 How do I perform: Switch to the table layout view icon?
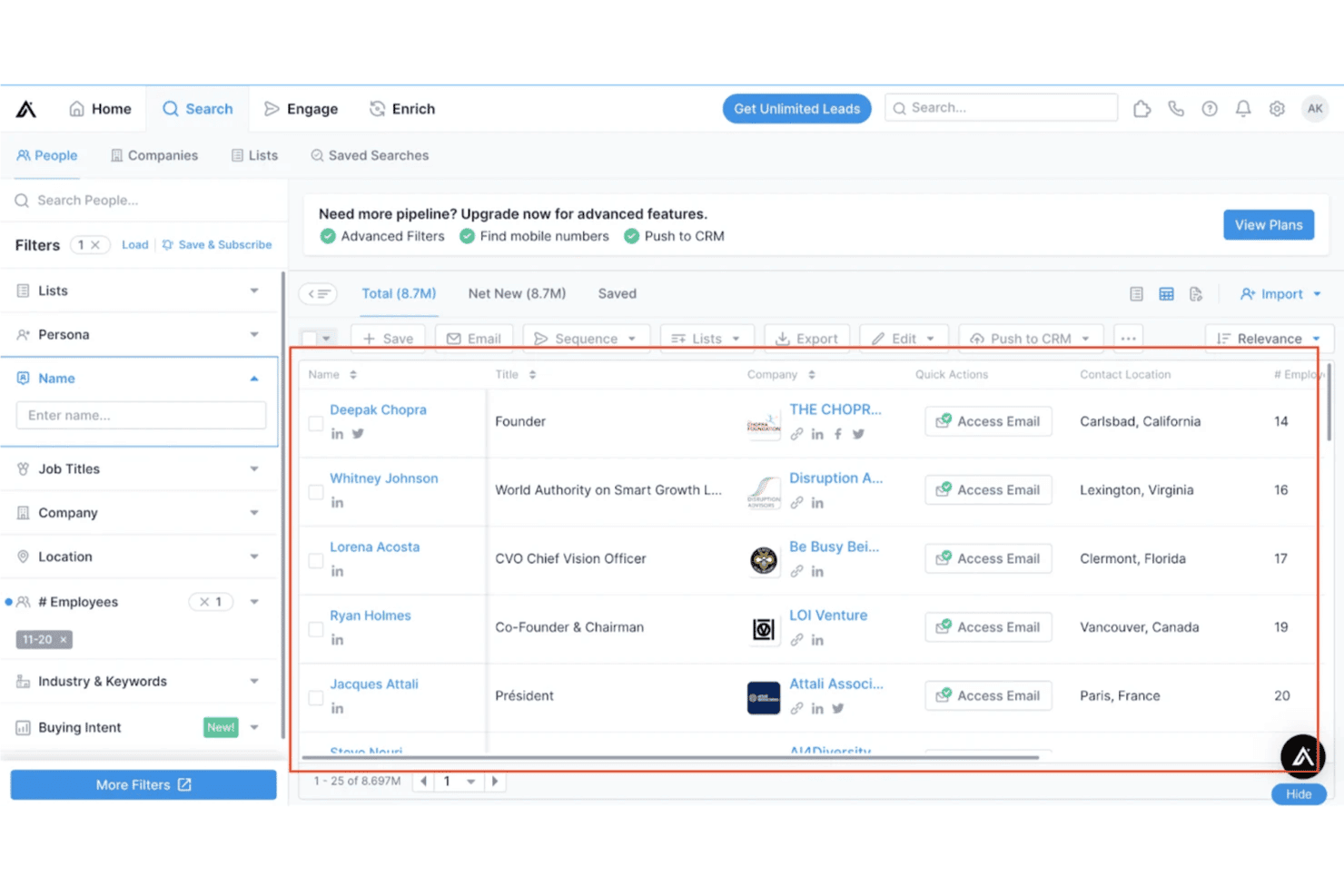click(x=1166, y=294)
